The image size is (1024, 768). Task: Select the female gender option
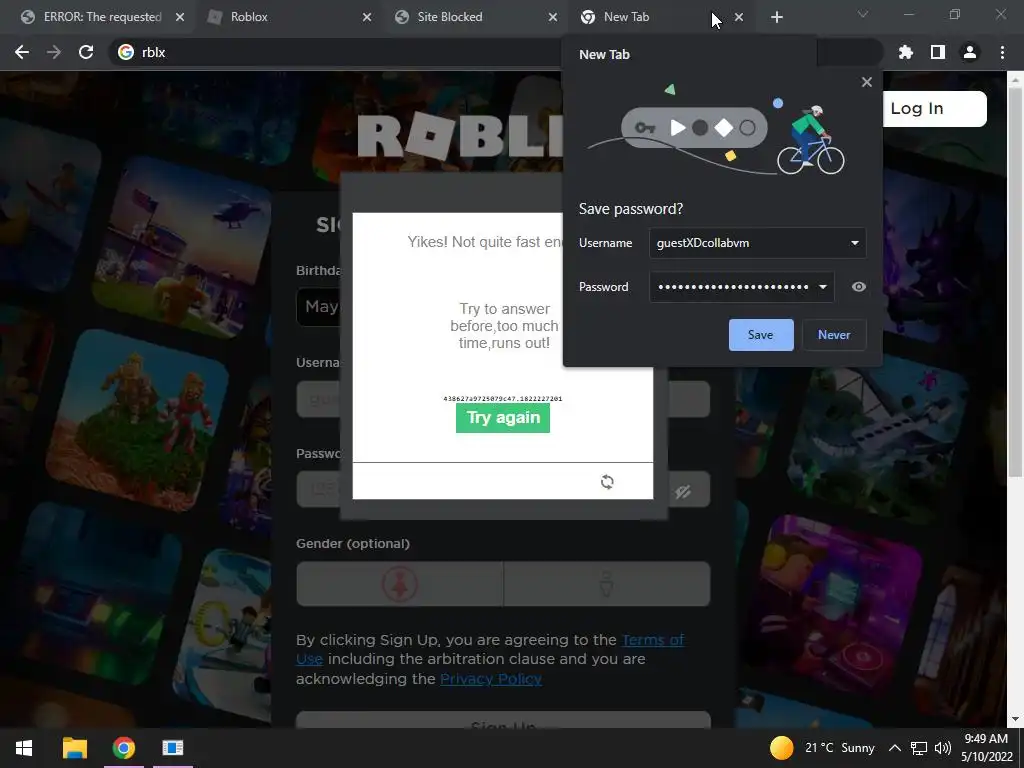(x=400, y=584)
